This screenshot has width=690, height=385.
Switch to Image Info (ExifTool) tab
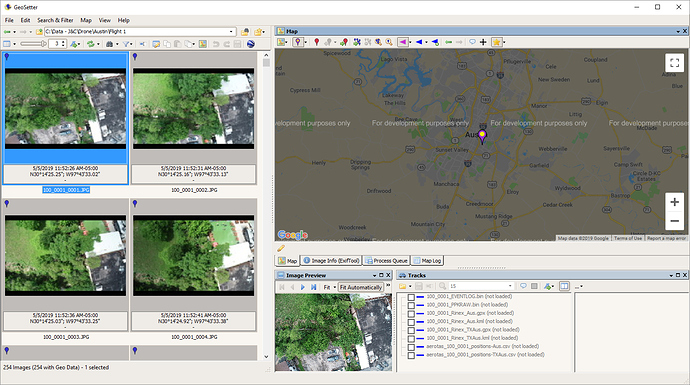331,261
